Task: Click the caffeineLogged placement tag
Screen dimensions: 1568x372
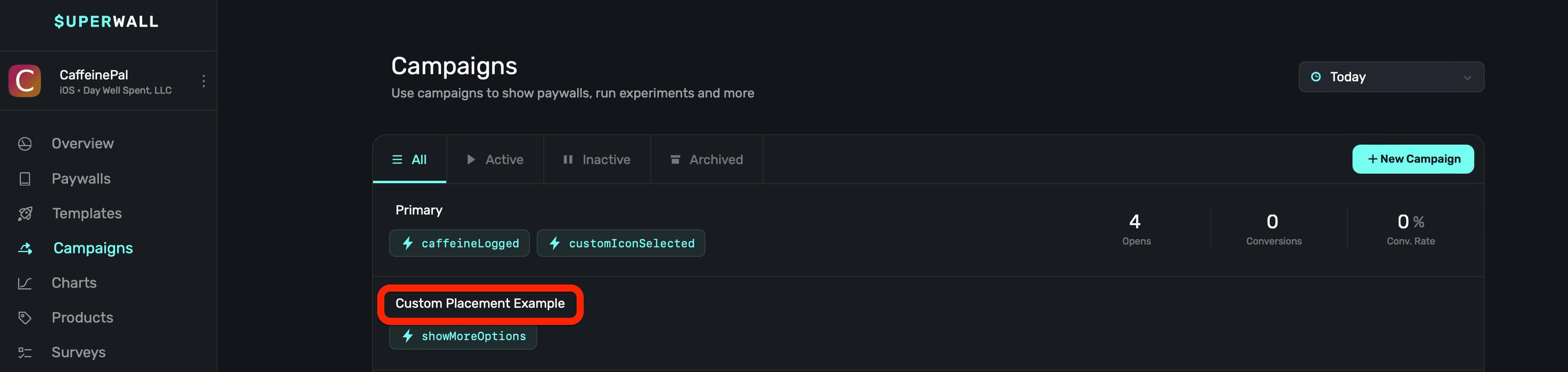Action: coord(460,244)
